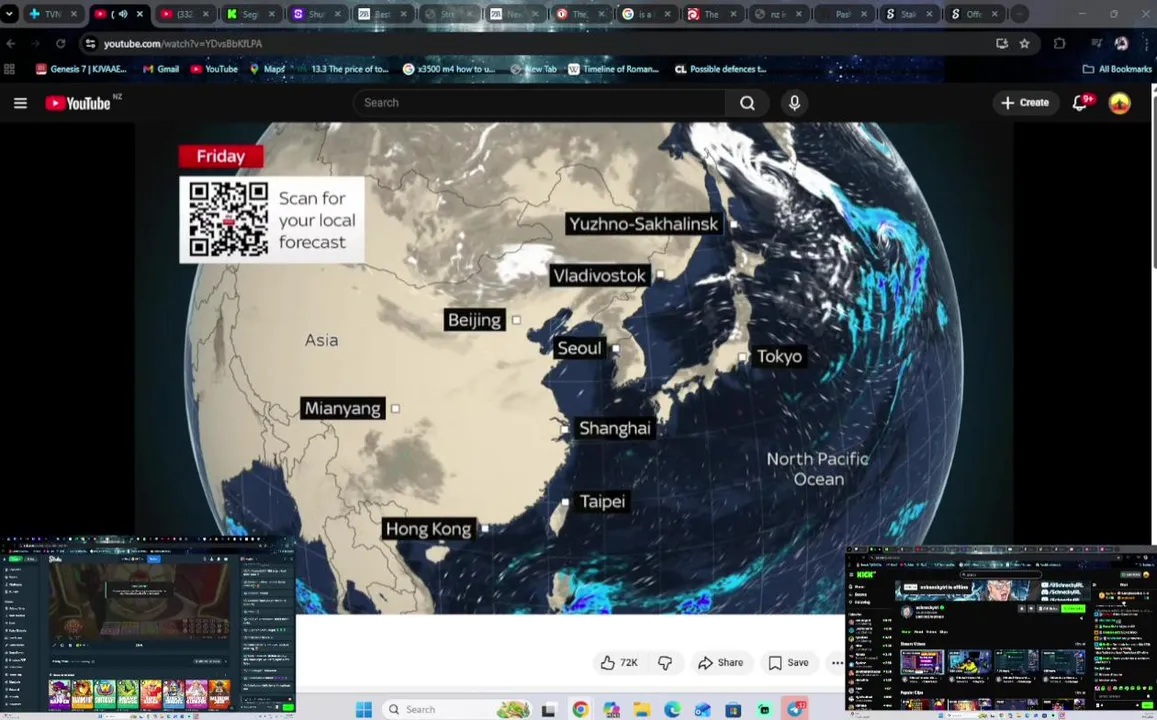The image size is (1157, 720).
Task: Open Microsoft Store from the taskbar
Action: tap(733, 710)
